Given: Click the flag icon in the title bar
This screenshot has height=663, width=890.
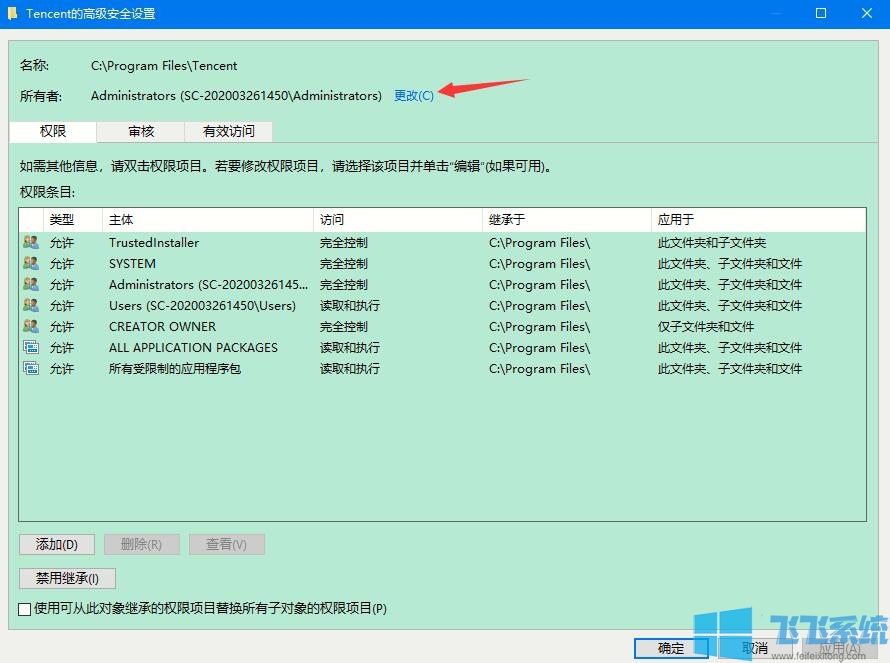Looking at the screenshot, I should pyautogui.click(x=12, y=13).
